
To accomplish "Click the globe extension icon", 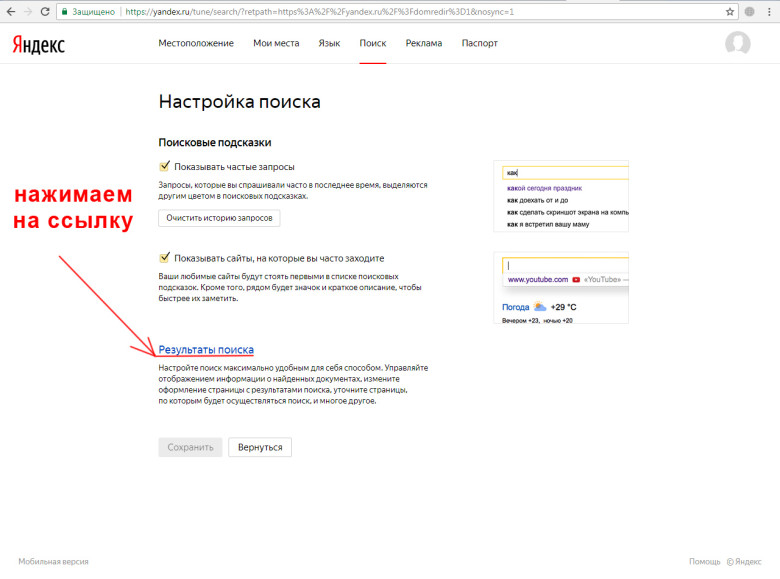I will coord(750,11).
